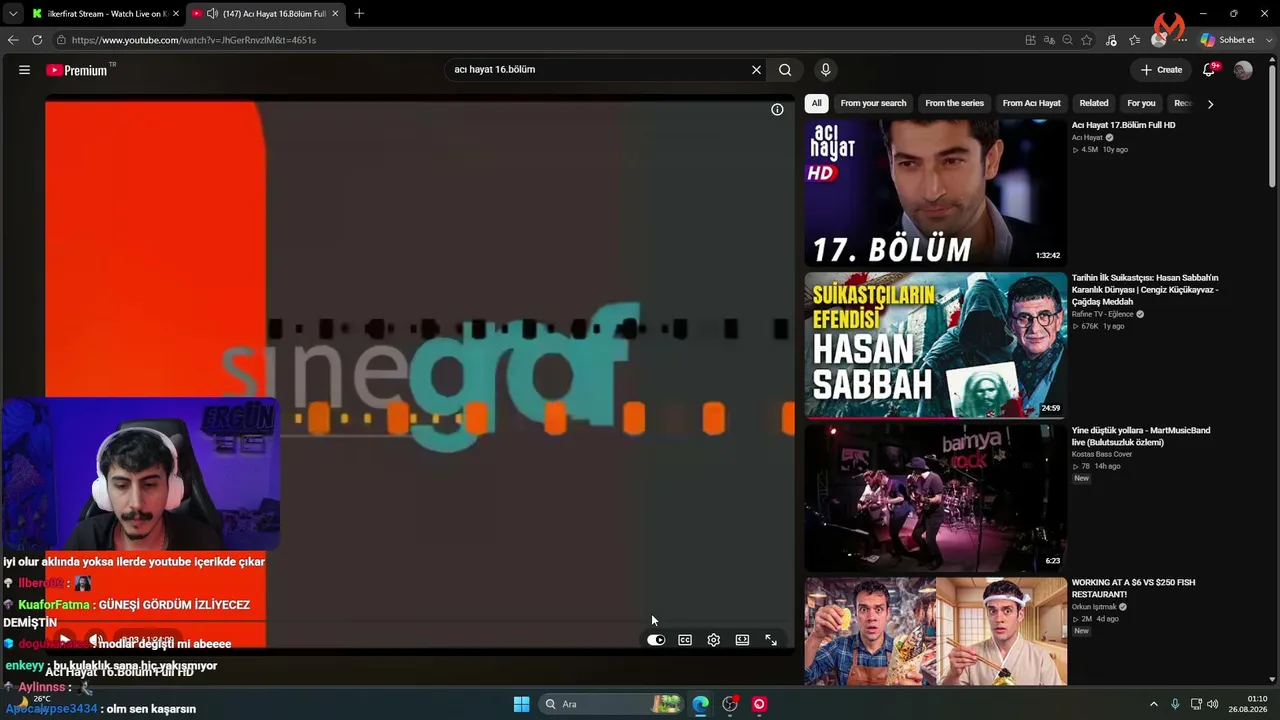Open the Hasan Sabbah video thumbnail

pyautogui.click(x=935, y=345)
